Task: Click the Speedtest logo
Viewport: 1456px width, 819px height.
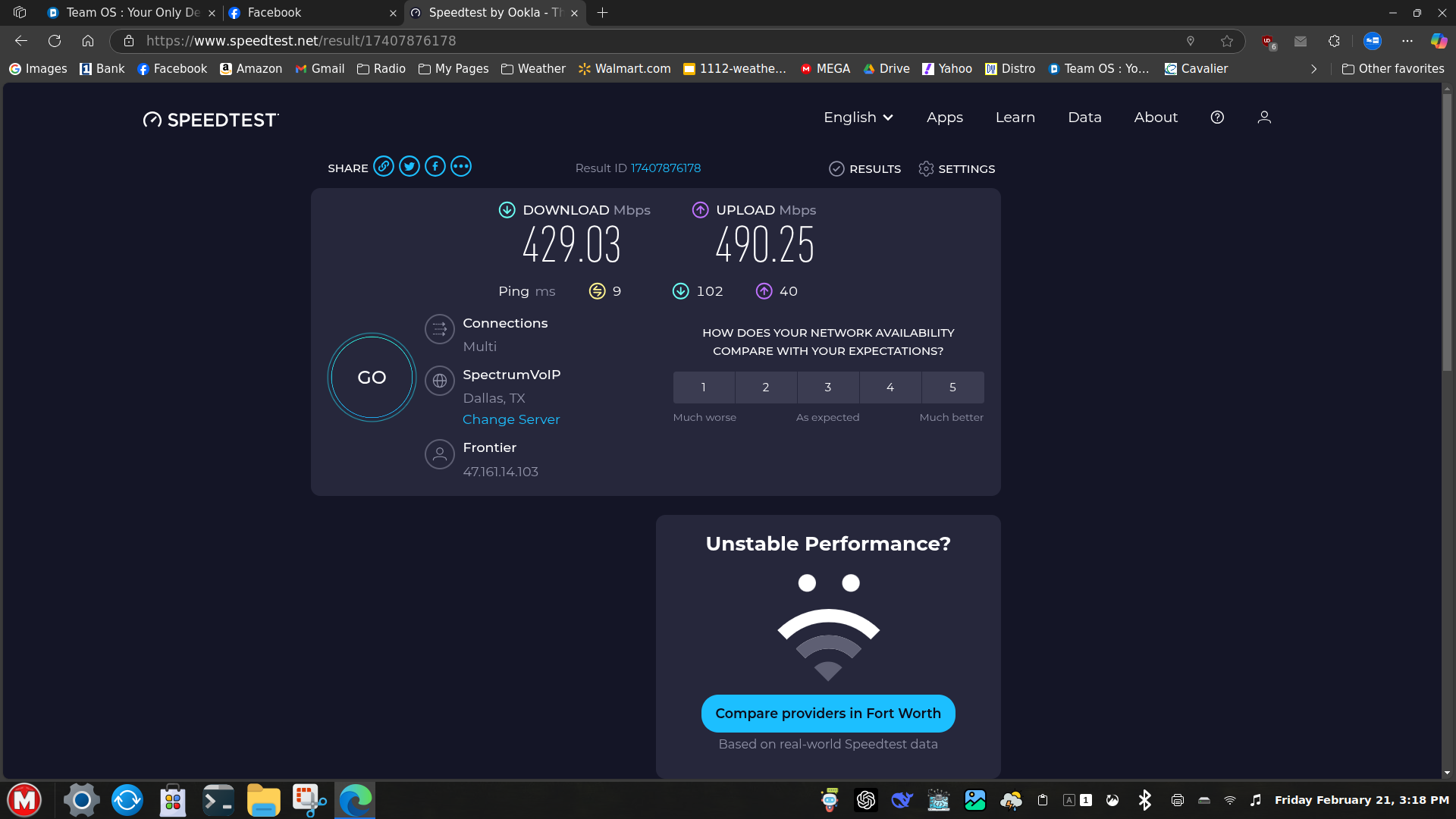Action: tap(211, 120)
